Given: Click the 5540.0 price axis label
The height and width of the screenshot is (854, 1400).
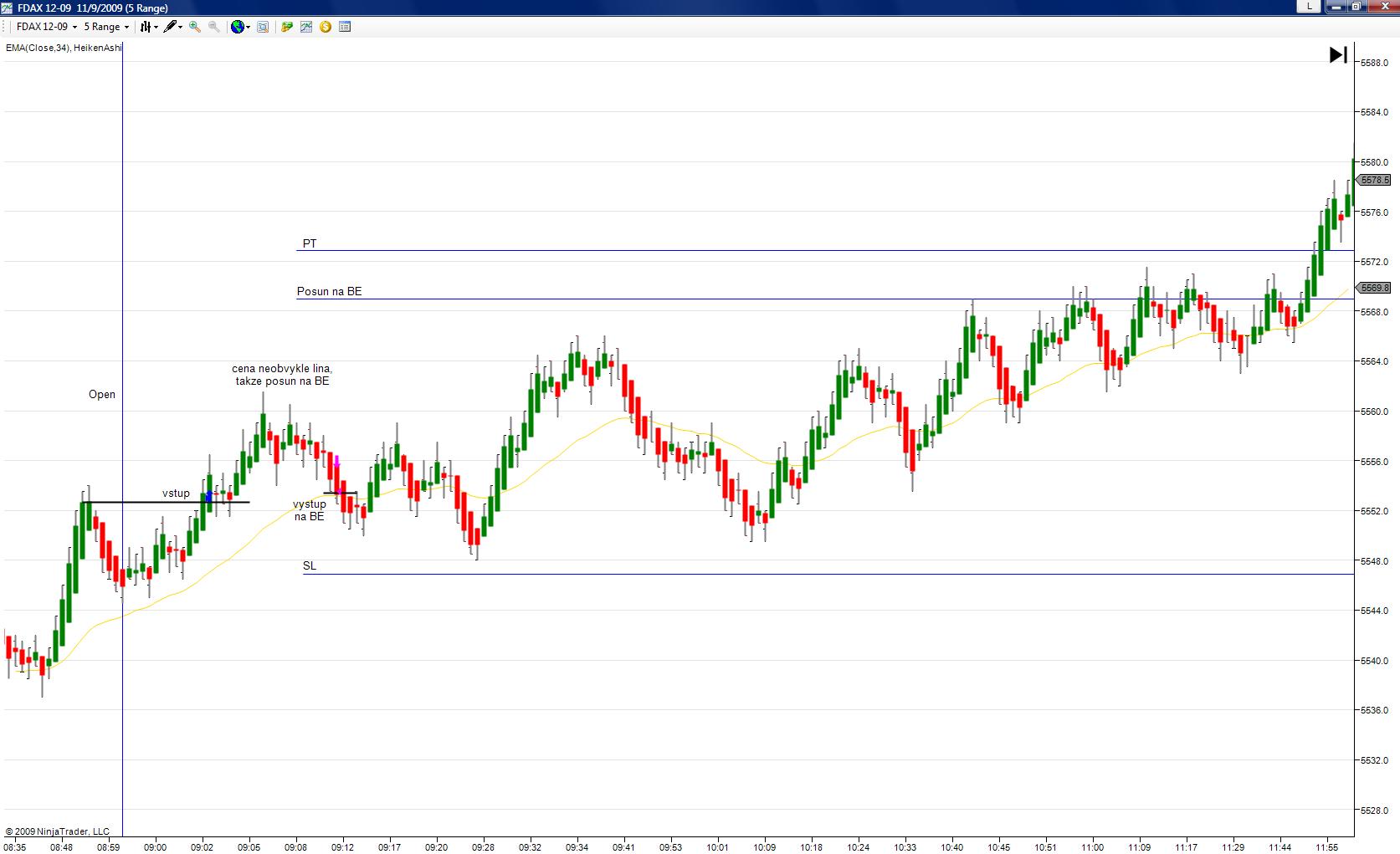Looking at the screenshot, I should 1375,661.
